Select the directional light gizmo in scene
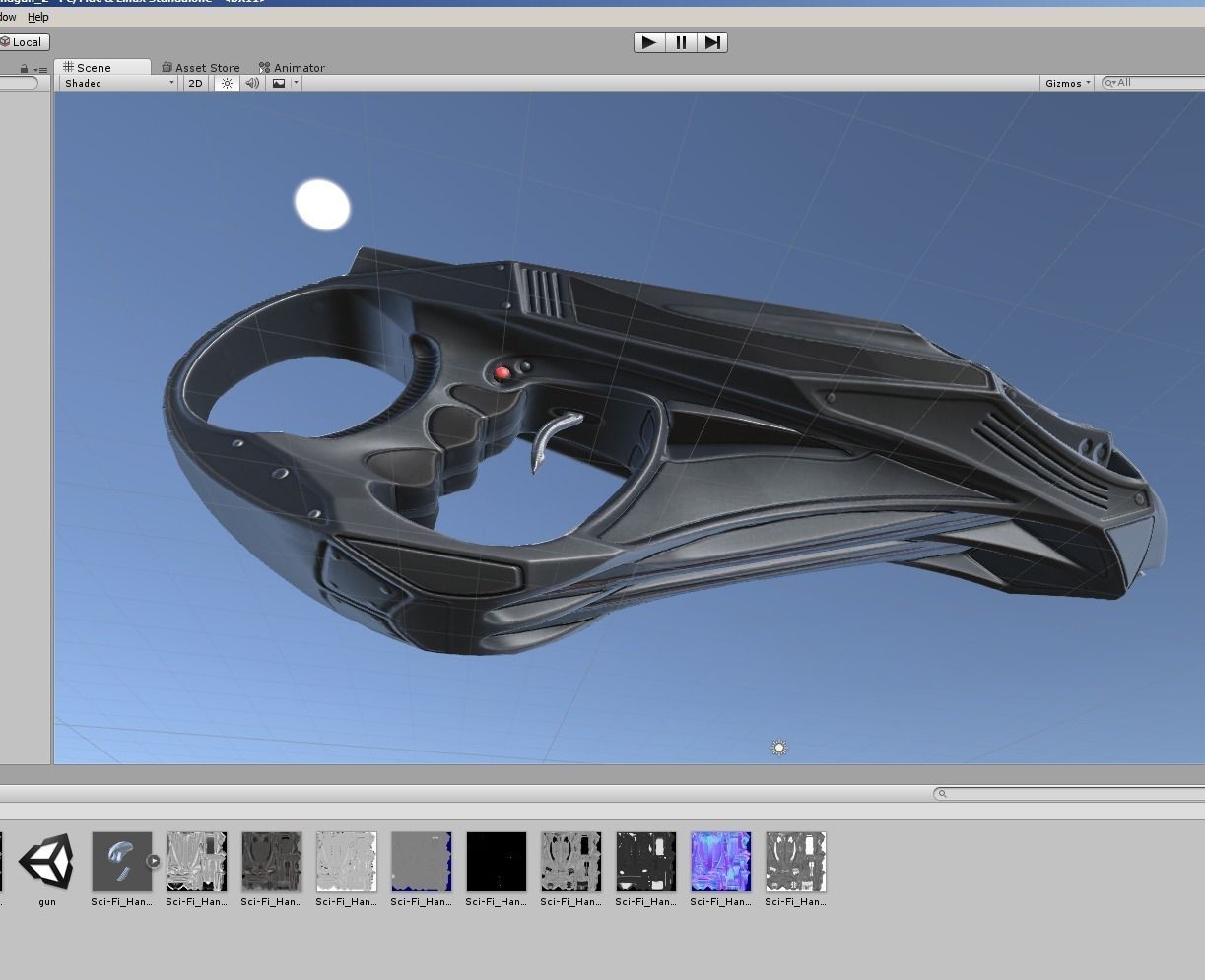The image size is (1205, 980). (x=779, y=749)
